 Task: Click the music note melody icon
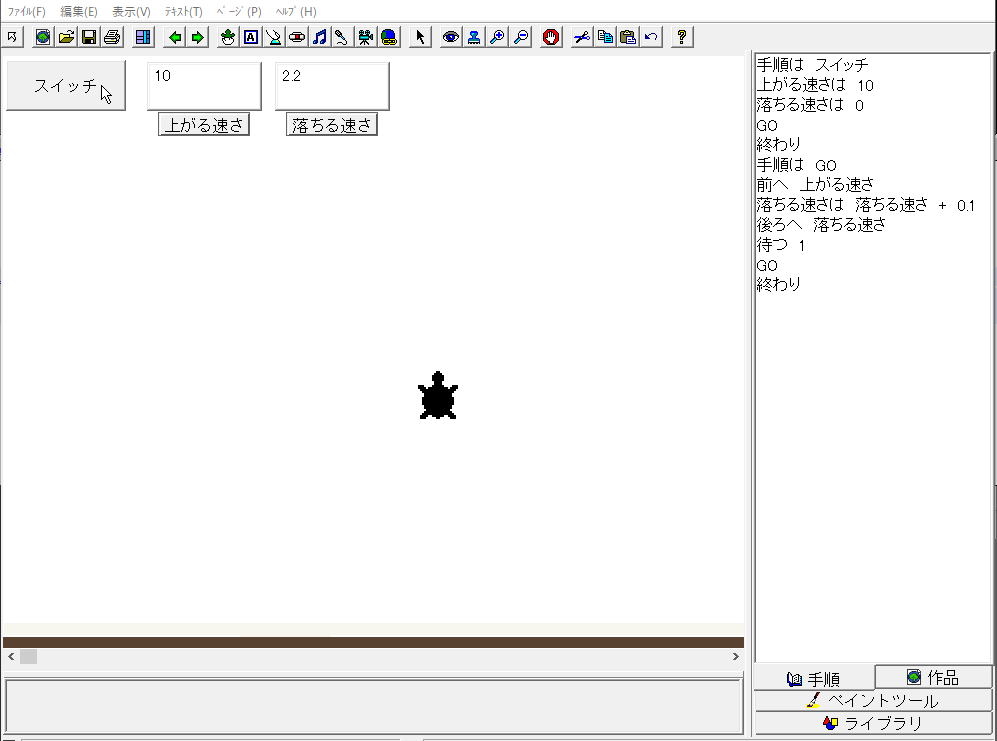(319, 37)
